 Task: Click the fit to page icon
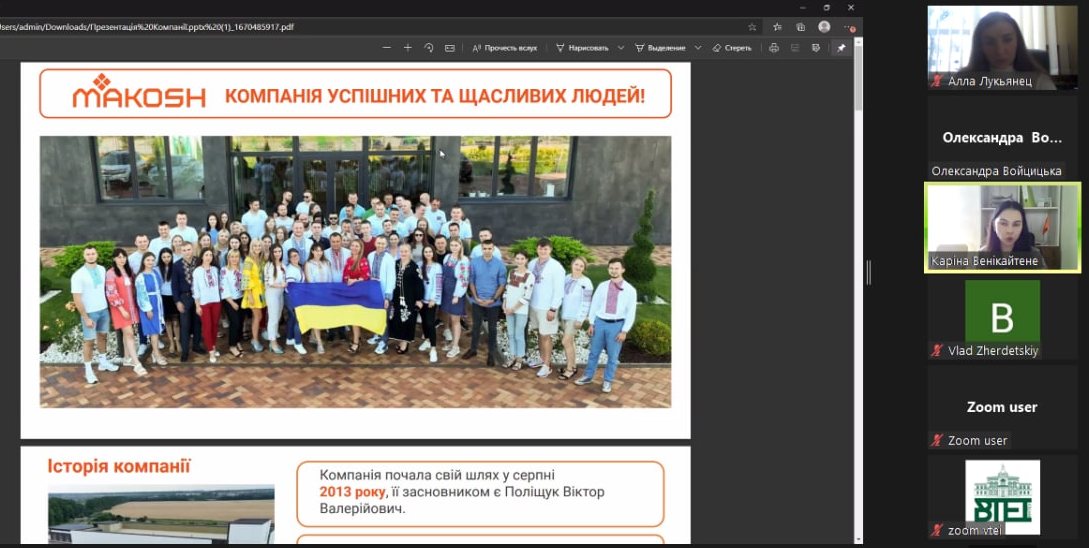[450, 48]
